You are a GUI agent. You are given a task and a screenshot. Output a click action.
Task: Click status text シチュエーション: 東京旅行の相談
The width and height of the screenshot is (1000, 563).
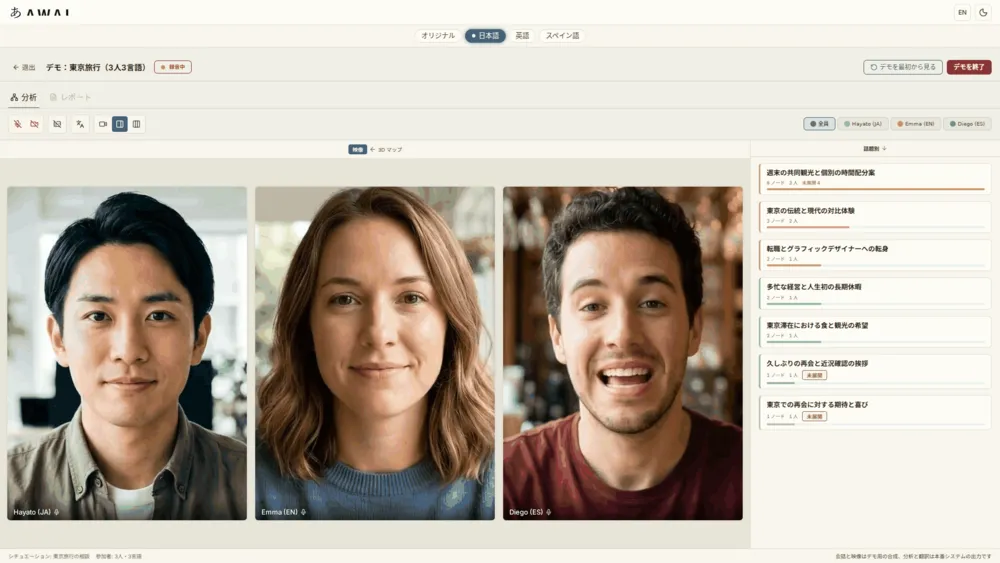[x=49, y=557]
